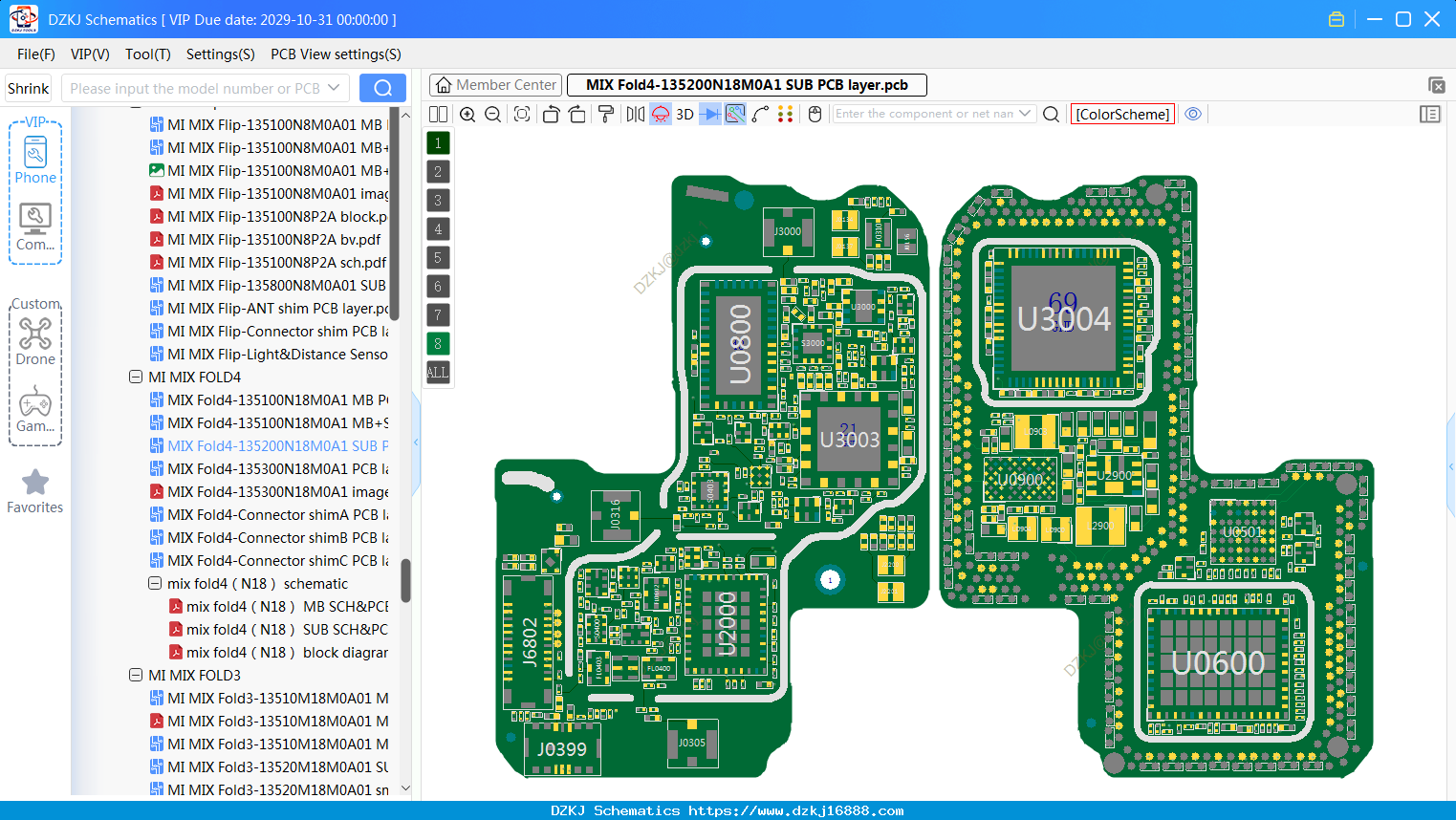Open the component name dropdown arrow
This screenshot has width=1456, height=820.
point(1025,114)
